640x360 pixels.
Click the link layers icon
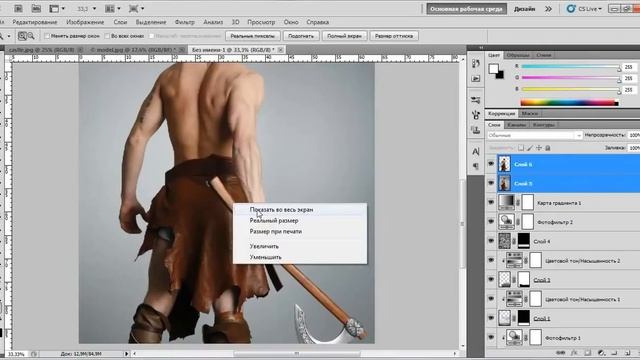pyautogui.click(x=561, y=353)
